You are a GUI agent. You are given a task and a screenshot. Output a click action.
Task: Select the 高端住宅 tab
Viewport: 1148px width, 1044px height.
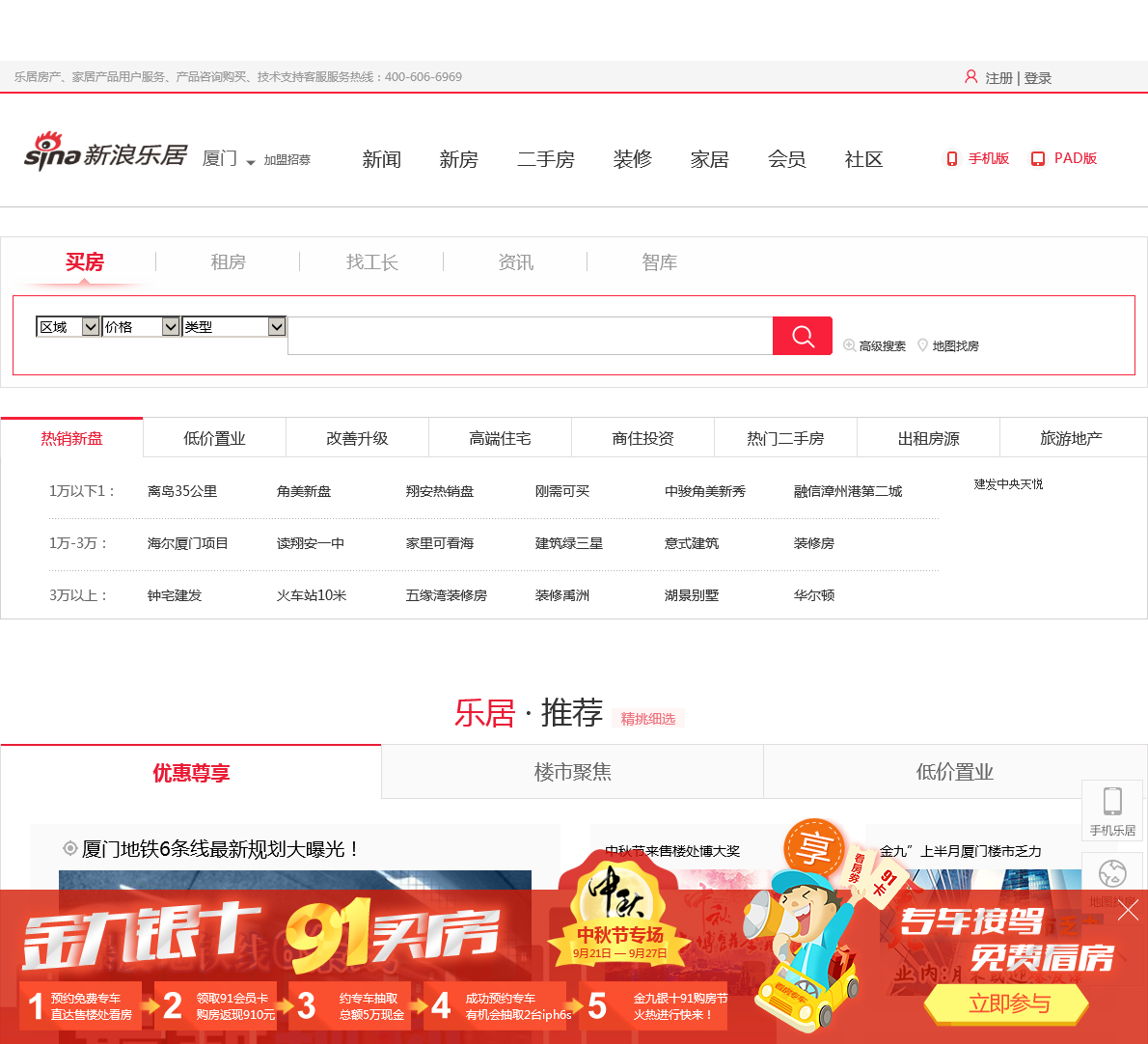pos(500,438)
